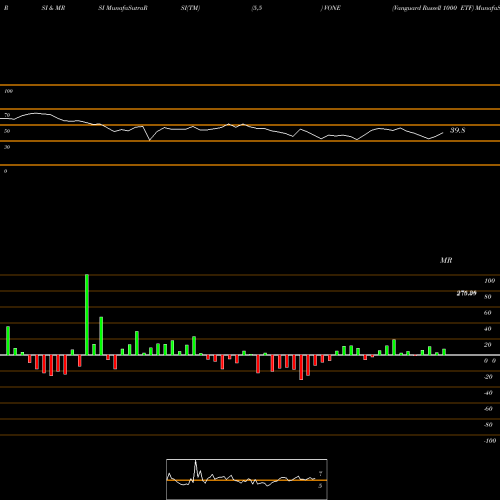The image size is (500, 500).
Task: Click the 80 label on MR right axis
Action: click(488, 297)
